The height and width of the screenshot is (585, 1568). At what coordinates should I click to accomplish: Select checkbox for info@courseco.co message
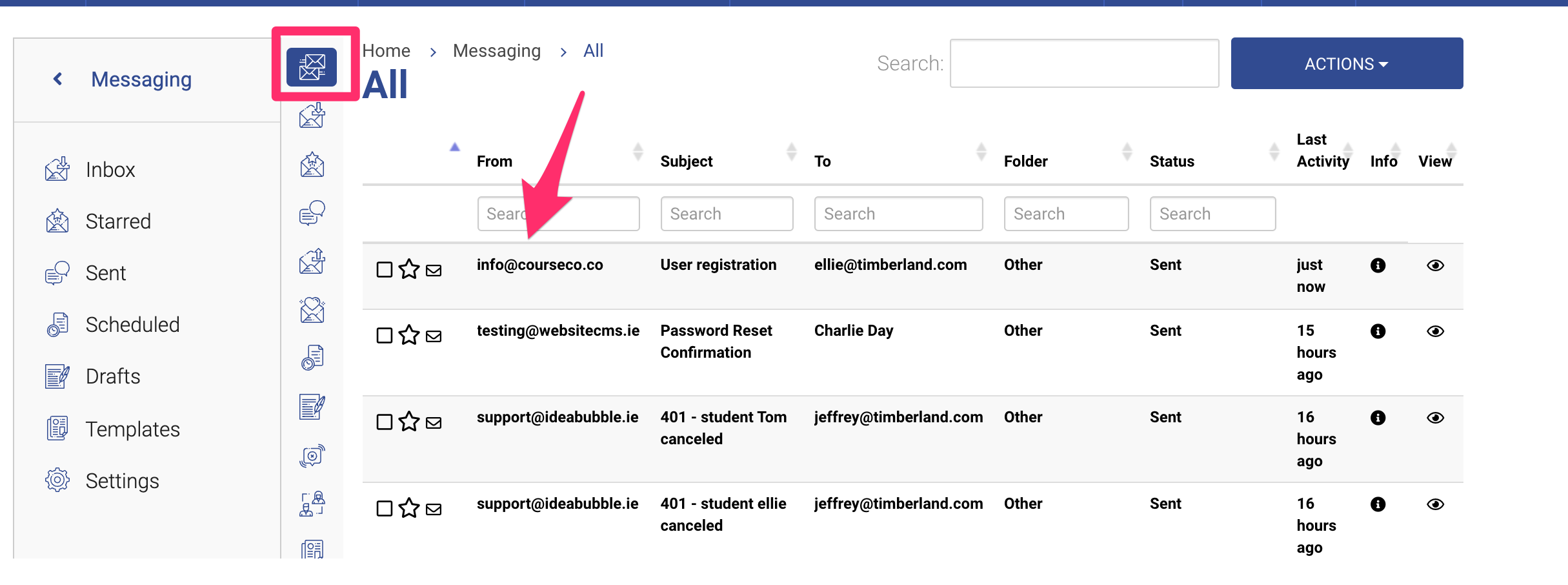[385, 269]
